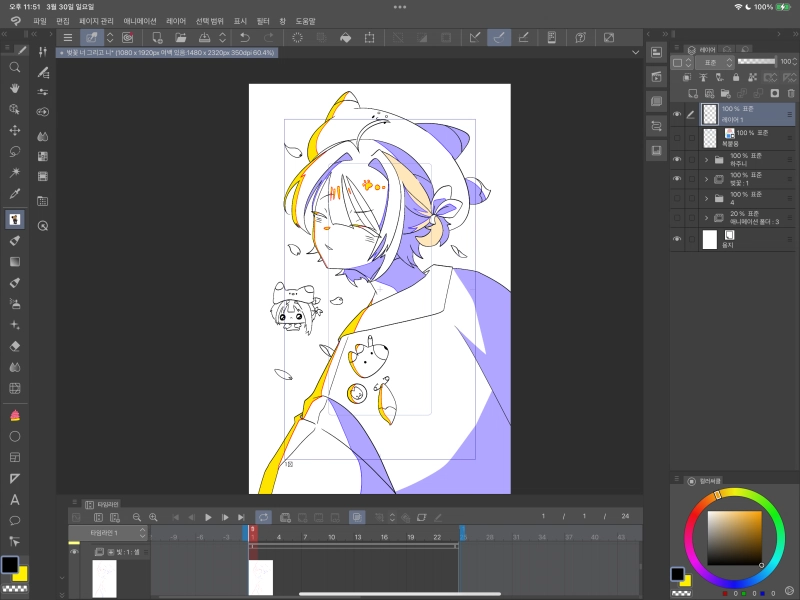Select the 레이어 1 layer thumbnail
The width and height of the screenshot is (800, 600).
click(x=710, y=114)
